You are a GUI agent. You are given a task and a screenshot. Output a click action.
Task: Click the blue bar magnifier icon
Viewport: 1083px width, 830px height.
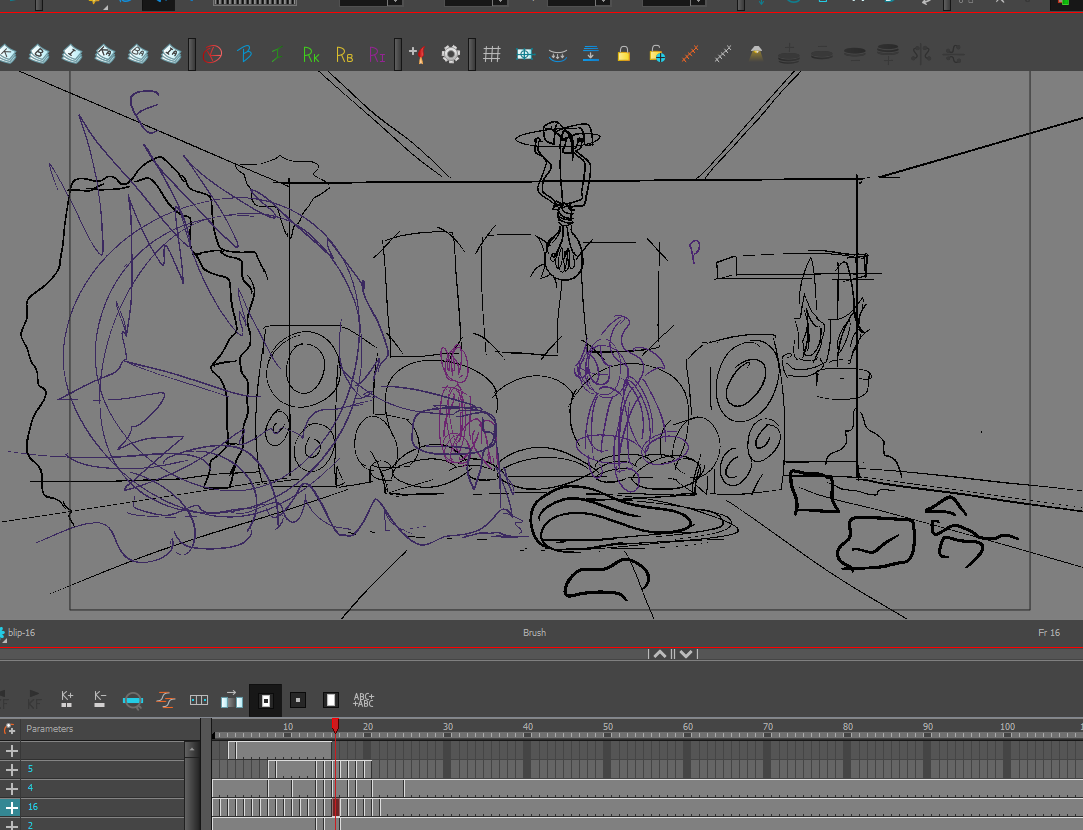tap(133, 701)
